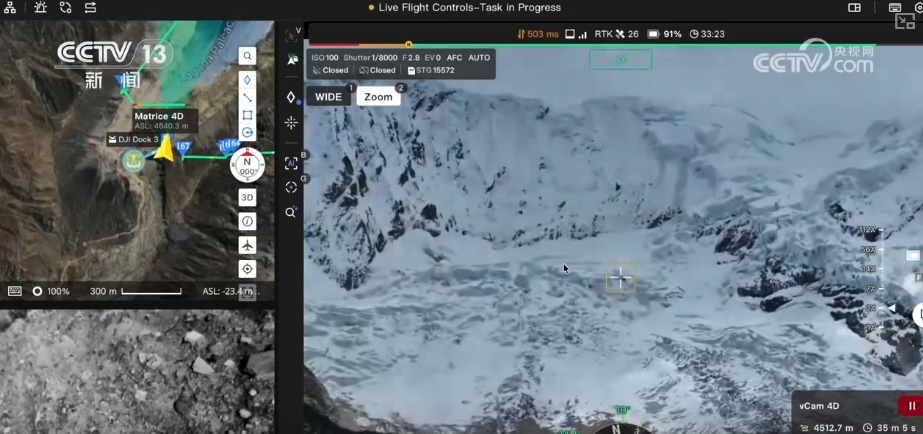Center map on the aircraft icon

[x=247, y=245]
